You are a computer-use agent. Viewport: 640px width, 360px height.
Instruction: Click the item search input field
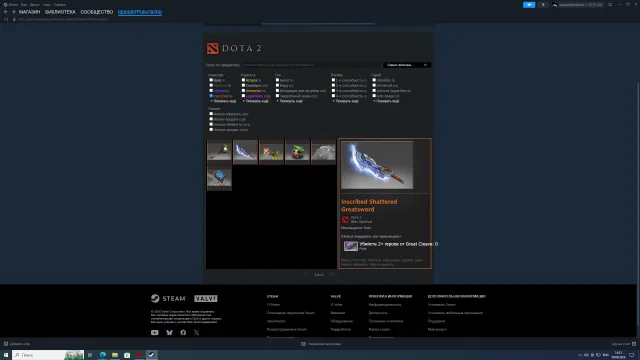pos(311,65)
